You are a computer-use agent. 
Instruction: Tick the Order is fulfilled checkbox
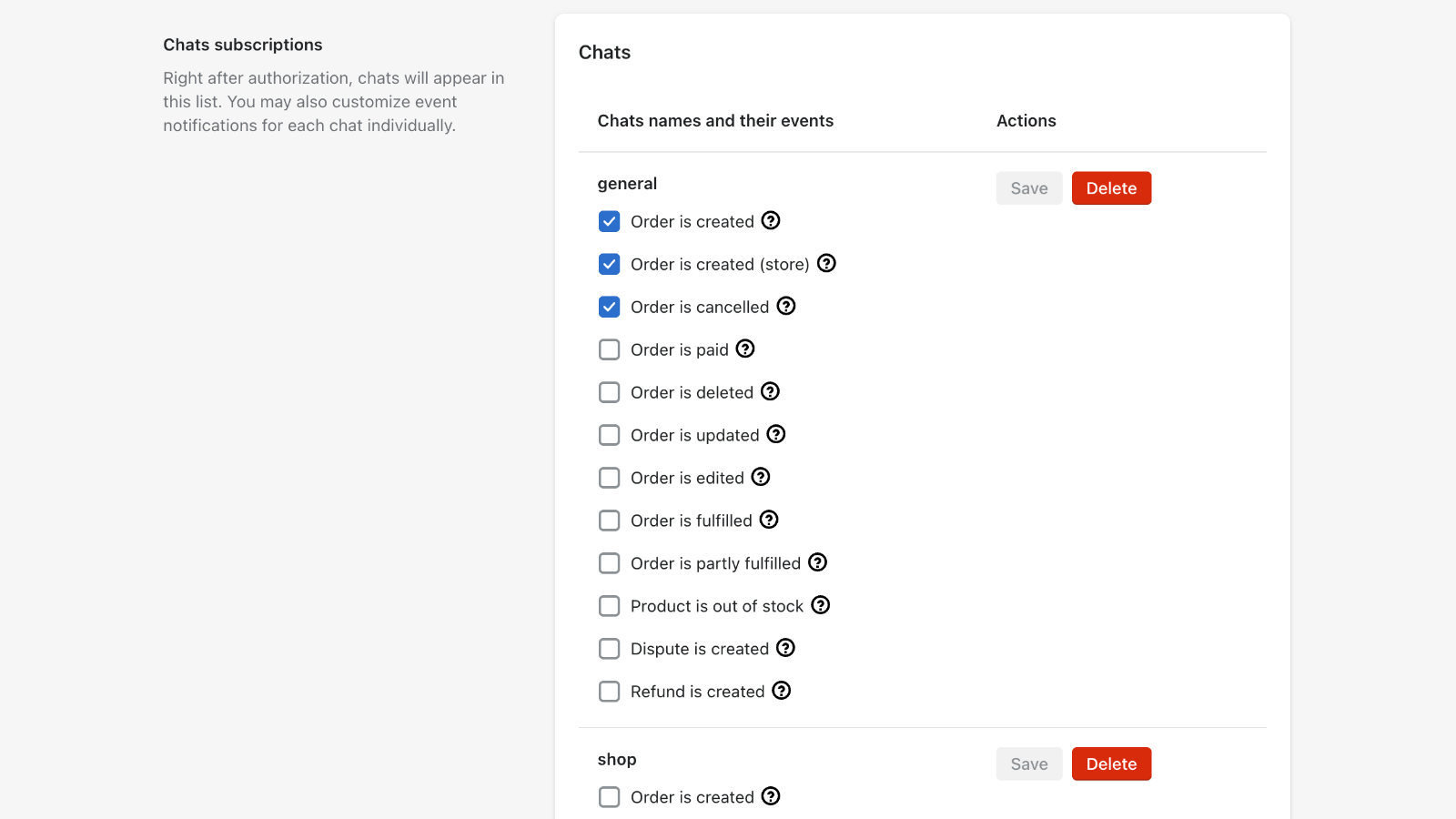(610, 521)
